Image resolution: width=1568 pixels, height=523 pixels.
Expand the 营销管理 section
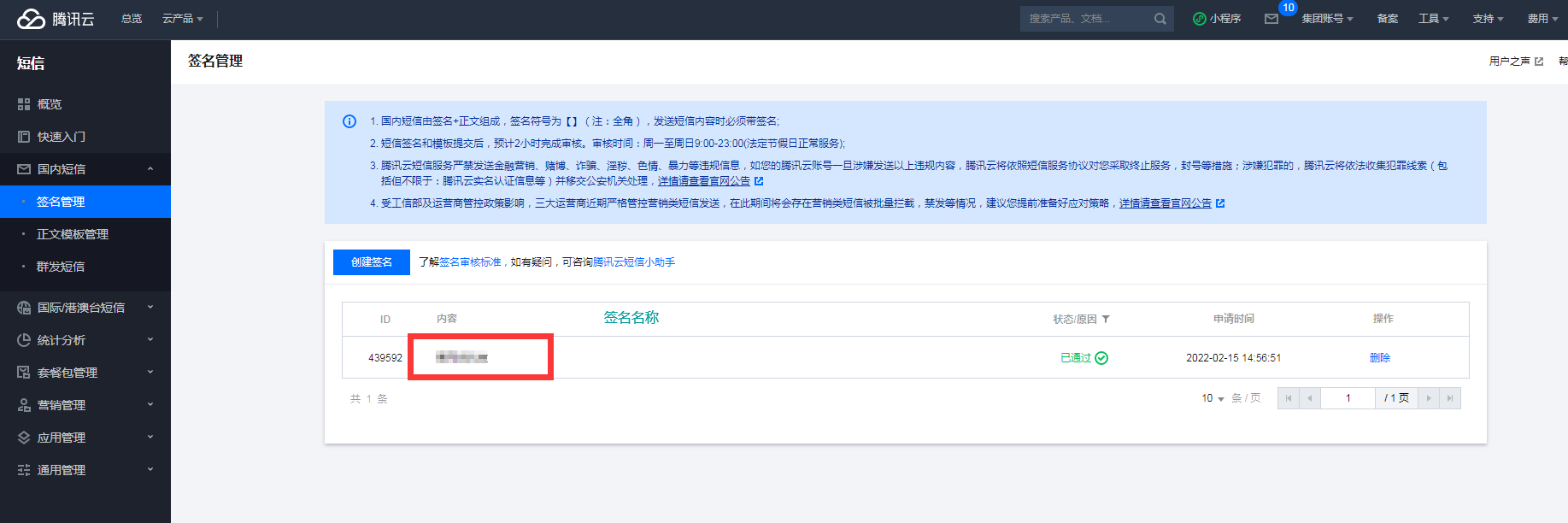pos(150,405)
